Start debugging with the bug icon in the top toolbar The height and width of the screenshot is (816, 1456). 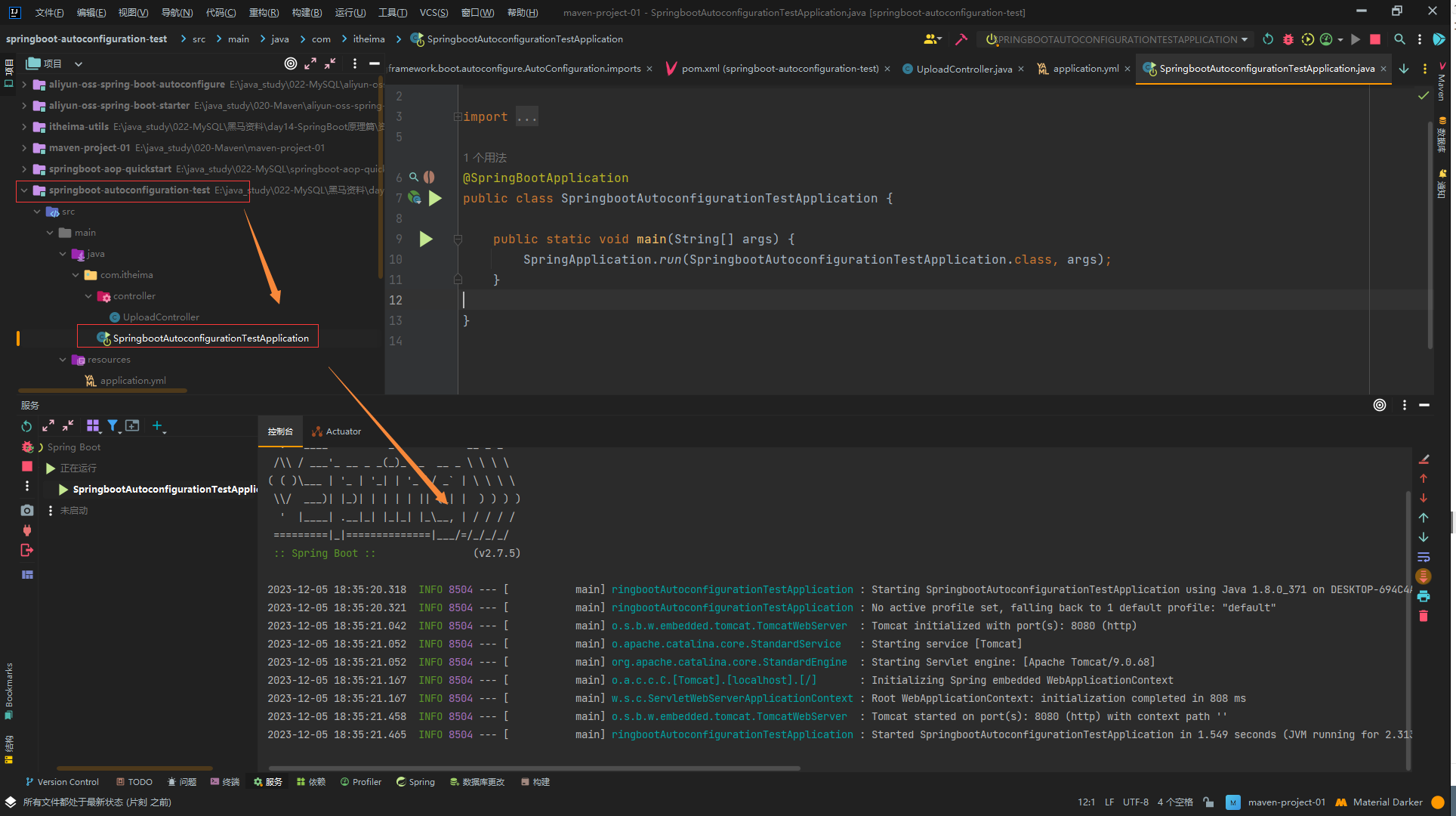pyautogui.click(x=1288, y=39)
